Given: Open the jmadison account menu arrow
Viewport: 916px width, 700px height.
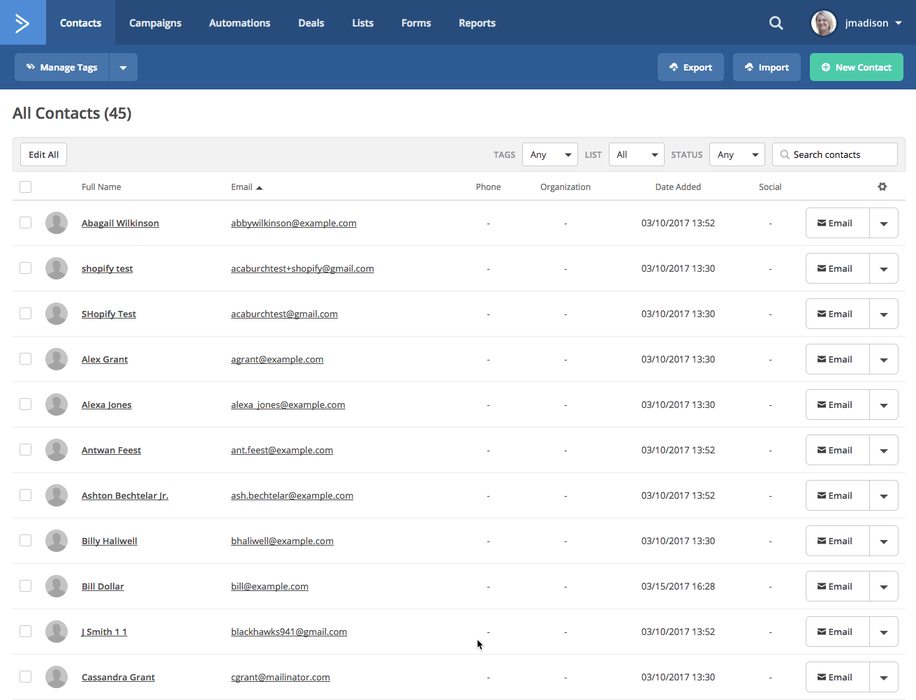Looking at the screenshot, I should (x=898, y=23).
